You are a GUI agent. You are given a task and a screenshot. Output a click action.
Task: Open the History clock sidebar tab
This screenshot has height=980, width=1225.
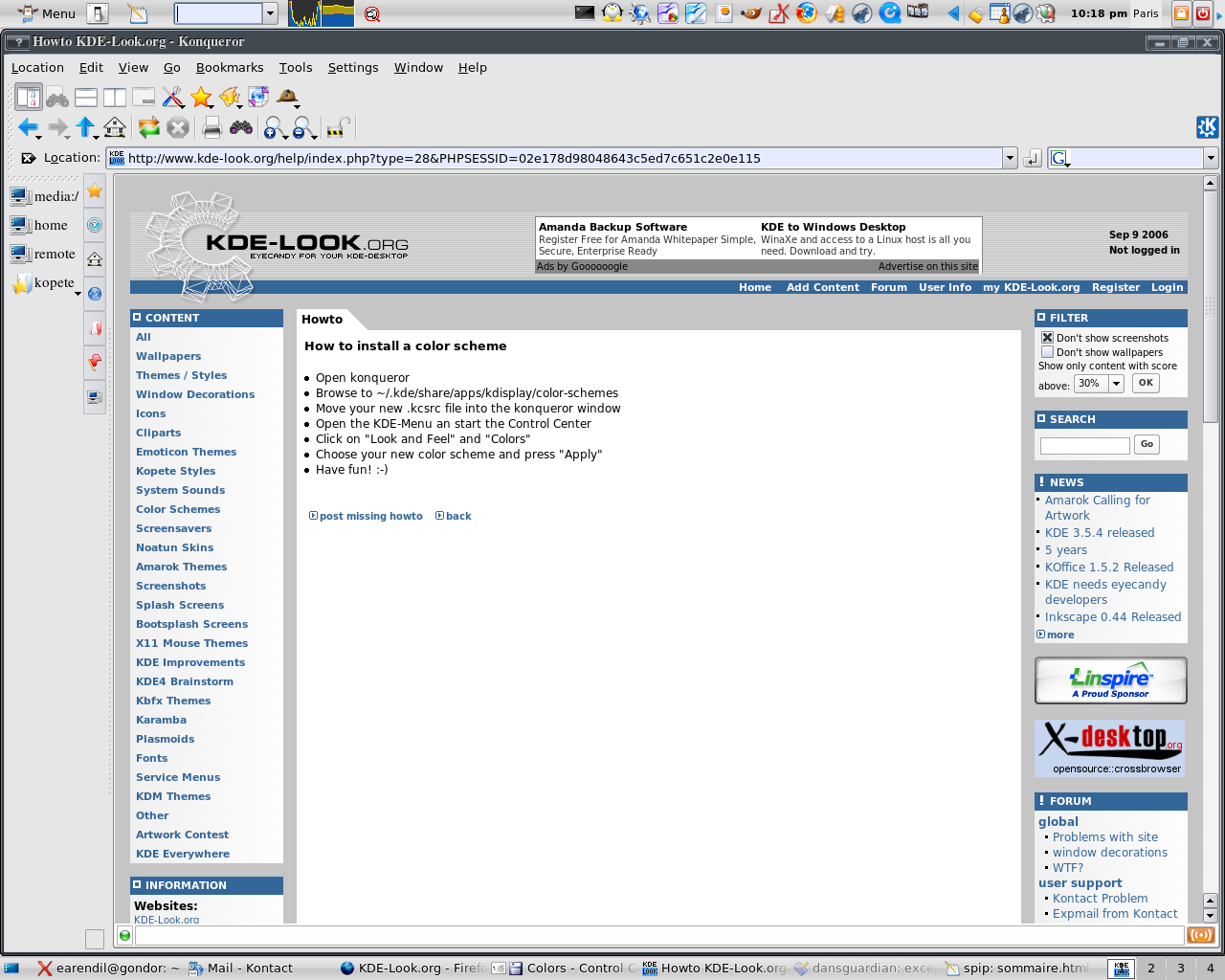[x=95, y=225]
